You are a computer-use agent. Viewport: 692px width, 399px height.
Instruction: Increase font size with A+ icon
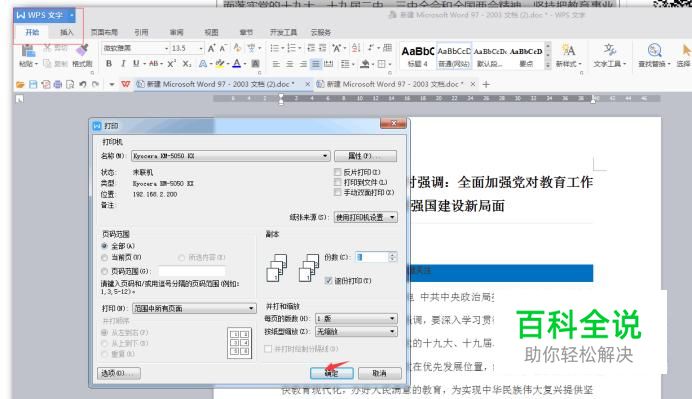(x=211, y=48)
